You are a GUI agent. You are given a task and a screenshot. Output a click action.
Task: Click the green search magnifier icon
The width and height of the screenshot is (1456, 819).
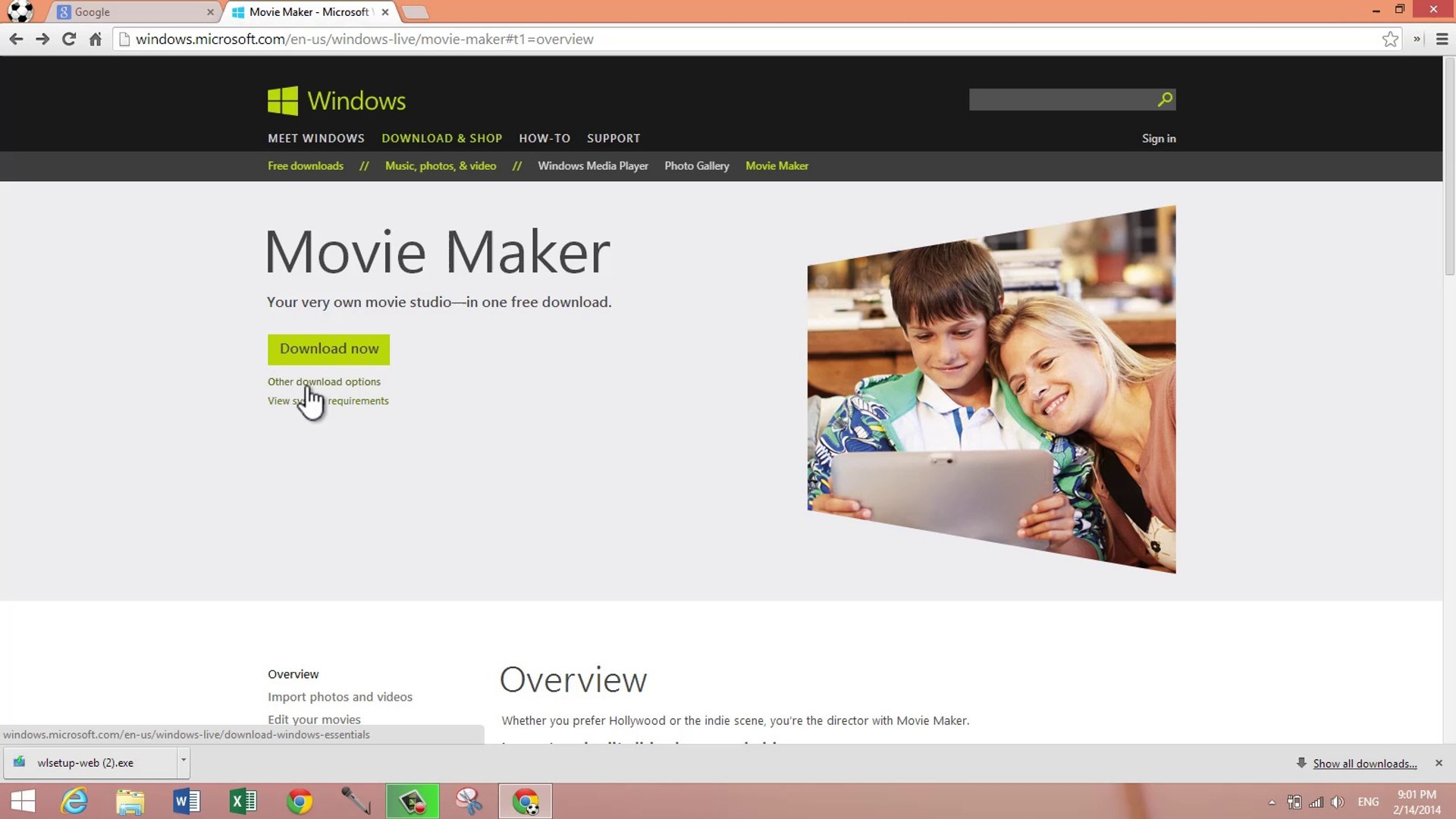1165,99
